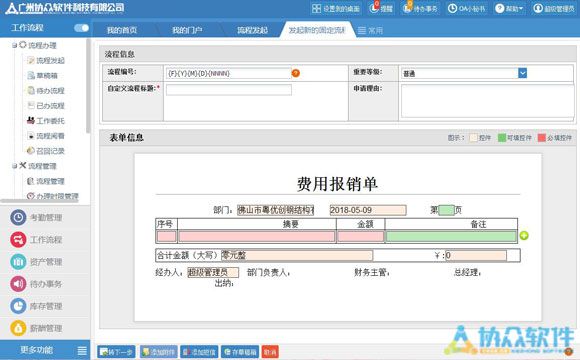Click the red 取消 button
The width and height of the screenshot is (580, 360).
coord(270,352)
